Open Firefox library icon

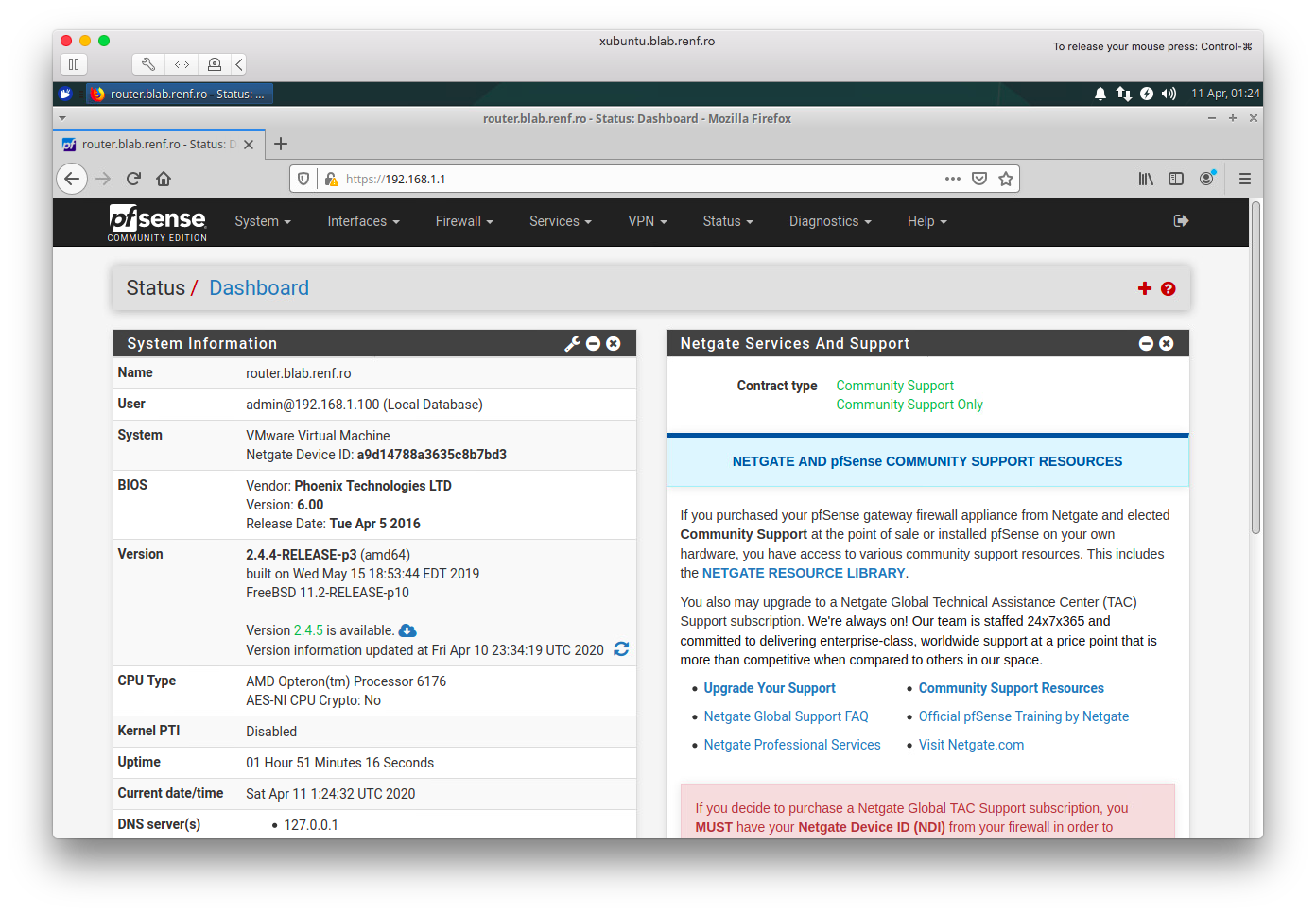pos(1146,179)
